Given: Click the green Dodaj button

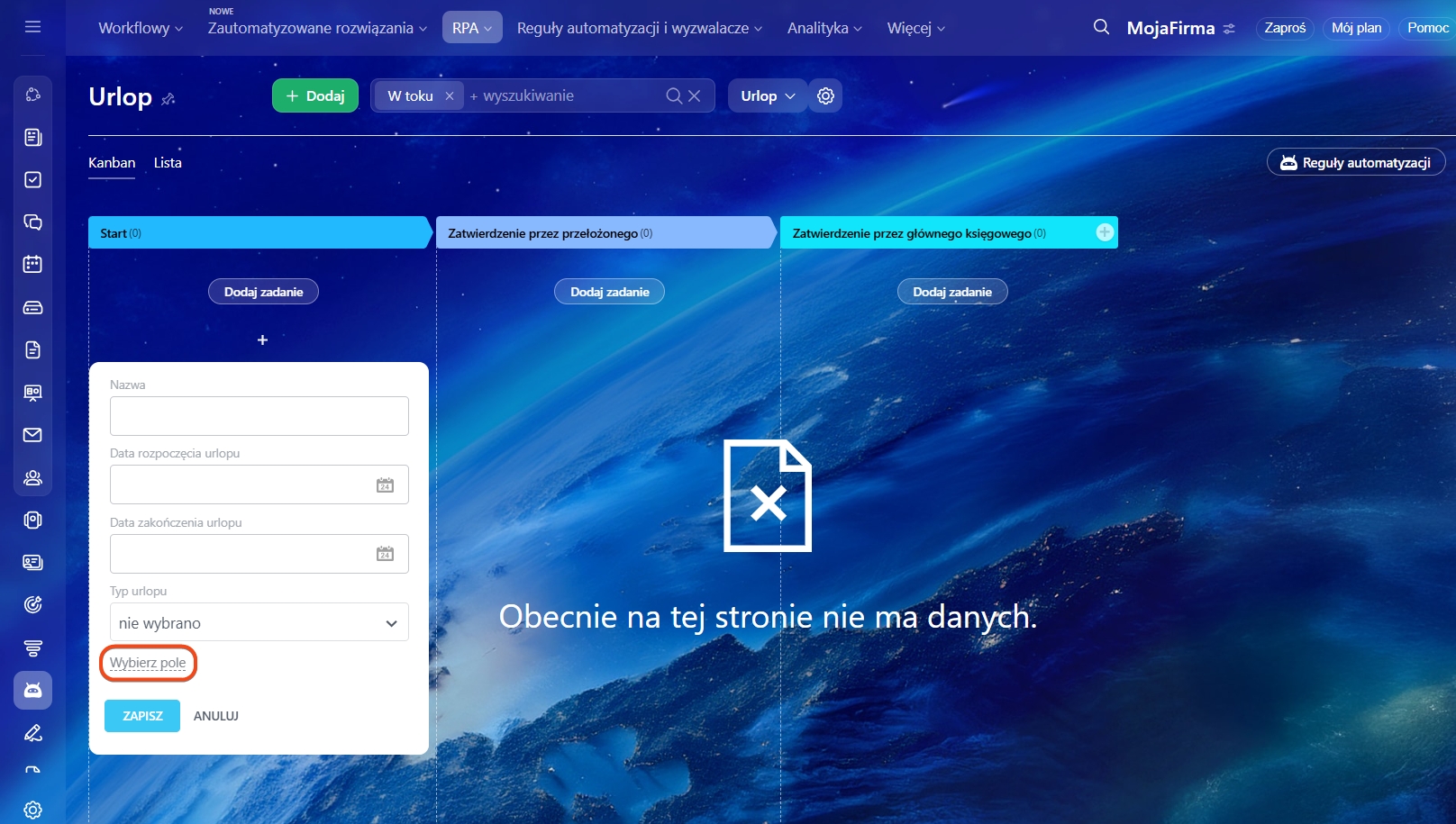Looking at the screenshot, I should pos(314,95).
